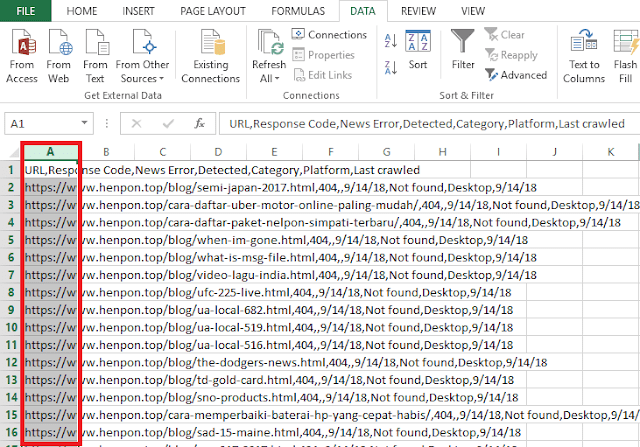Select row 12 header
This screenshot has width=640, height=447.
point(11,362)
